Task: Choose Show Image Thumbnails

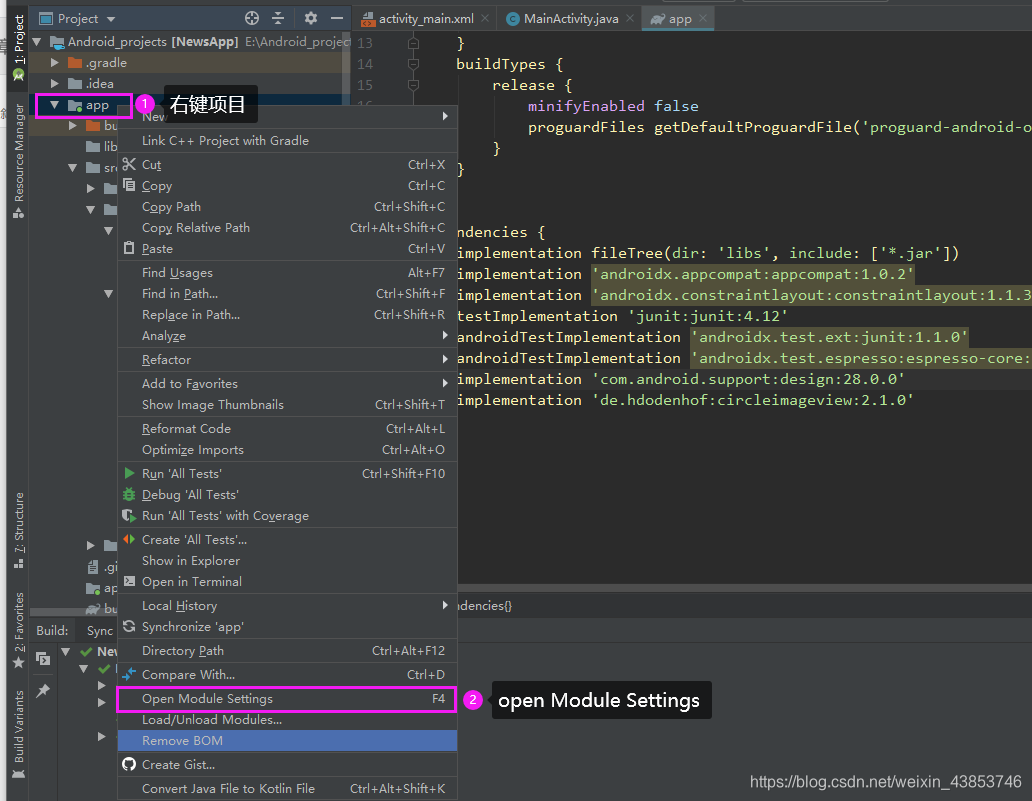Action: [x=287, y=405]
